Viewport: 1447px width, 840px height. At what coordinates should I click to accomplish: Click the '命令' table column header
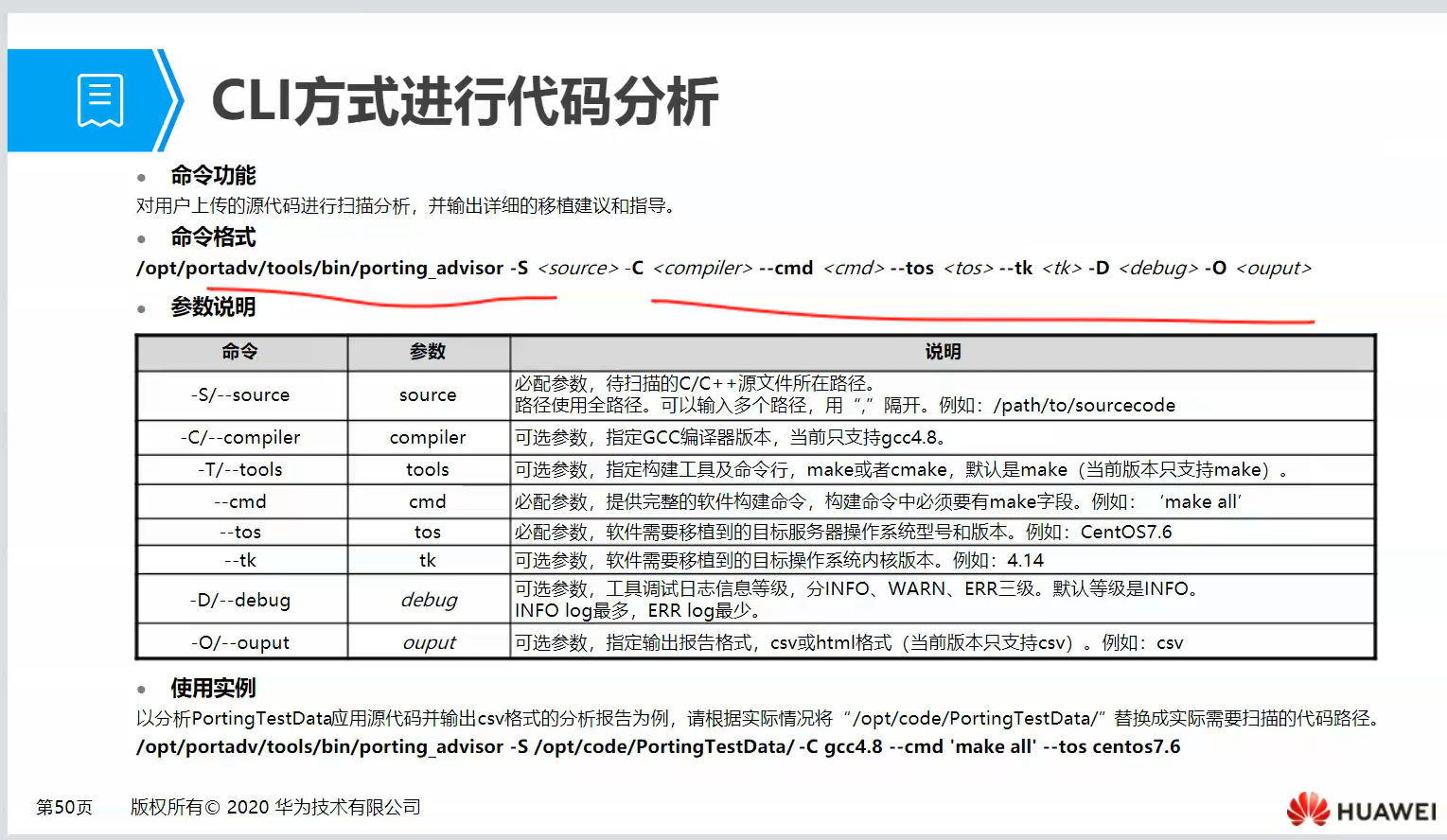click(x=240, y=352)
